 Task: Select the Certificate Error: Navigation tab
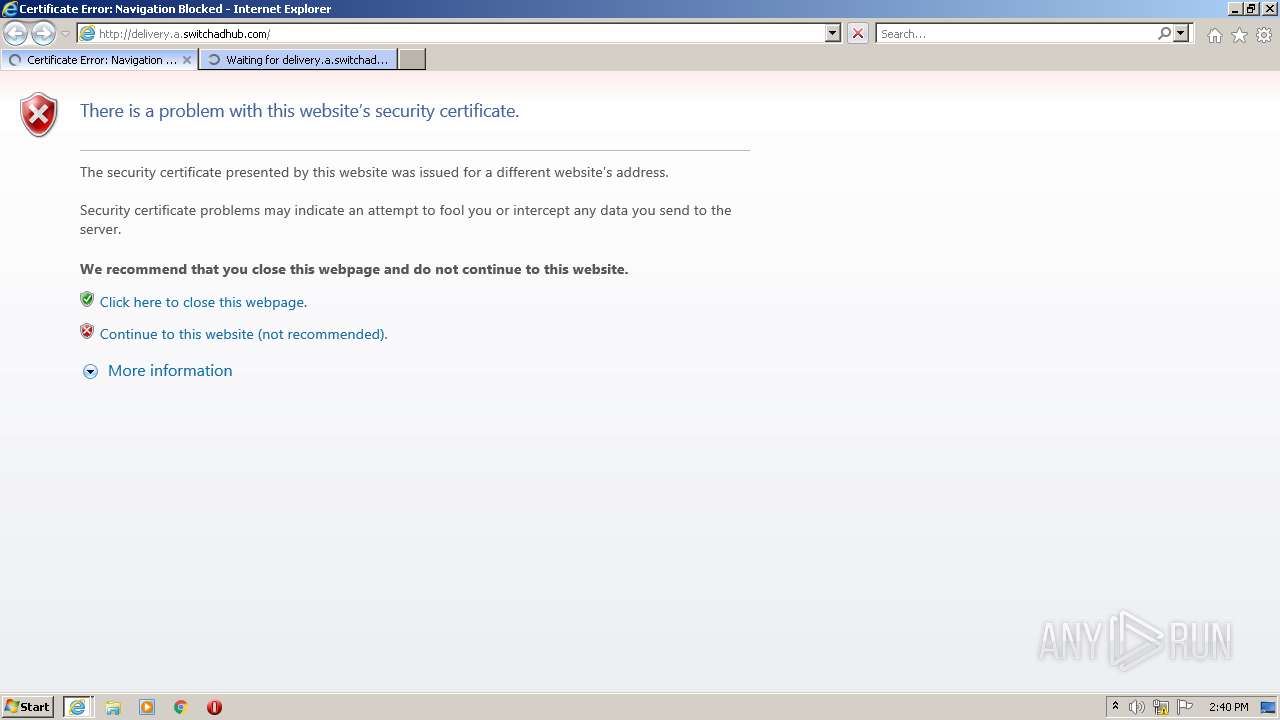[98, 59]
